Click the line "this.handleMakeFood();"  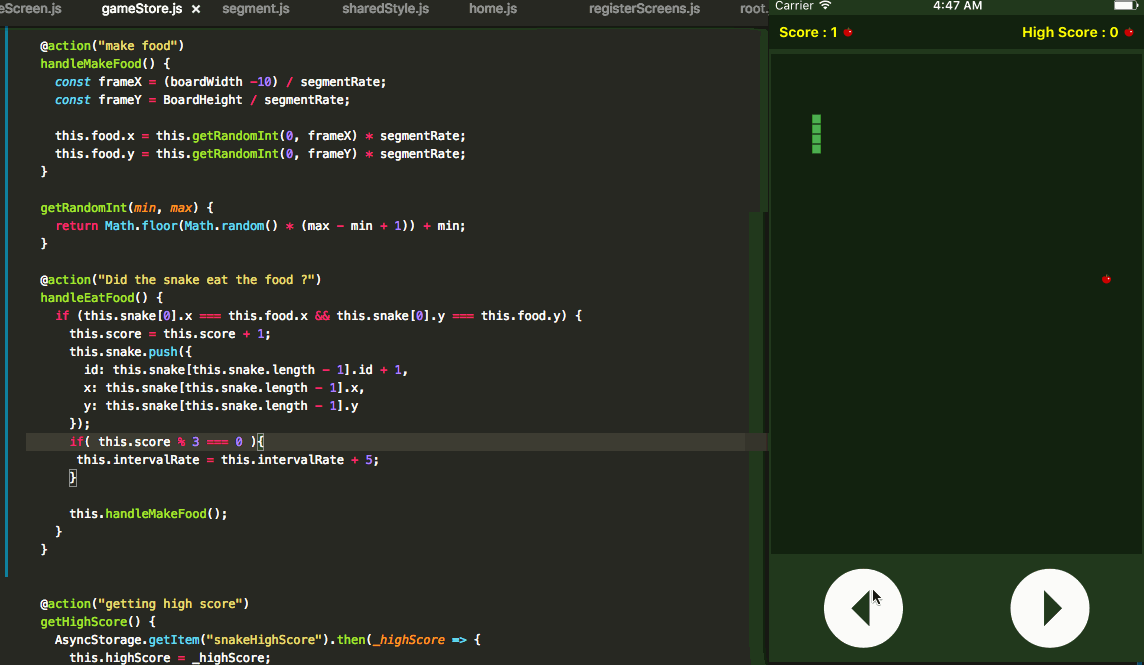click(x=148, y=514)
